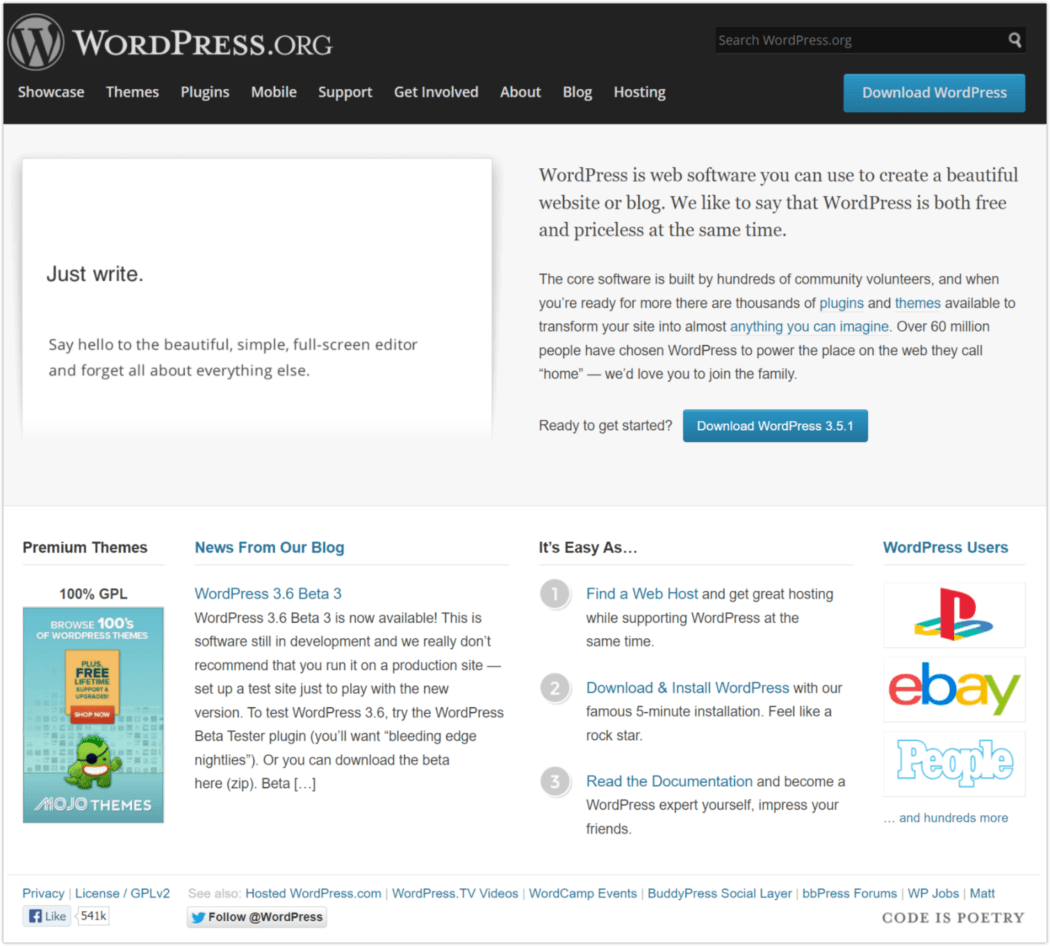Click the WordPress logo in the header
The image size is (1050, 946).
click(x=36, y=41)
